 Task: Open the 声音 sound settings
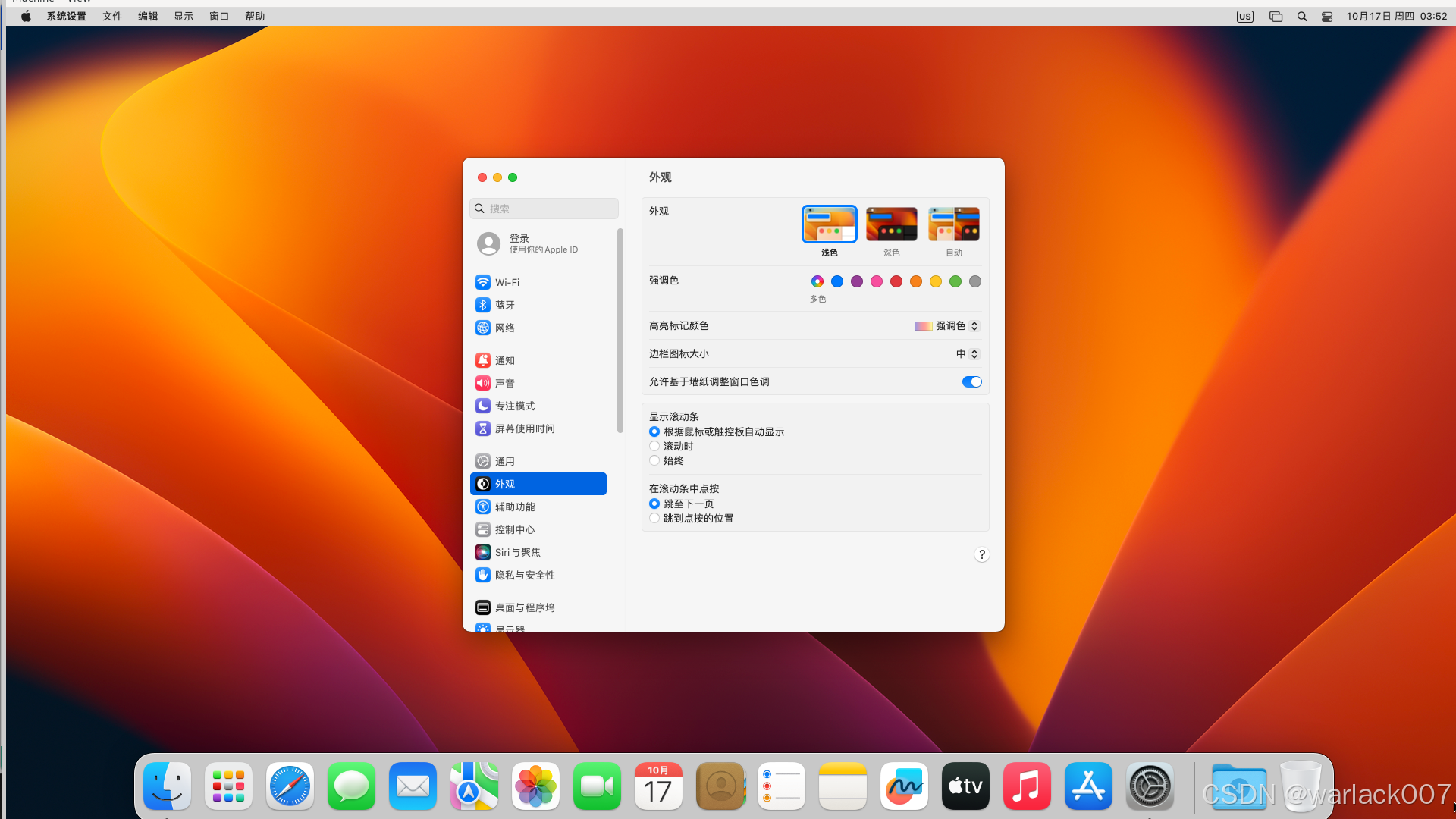point(538,383)
